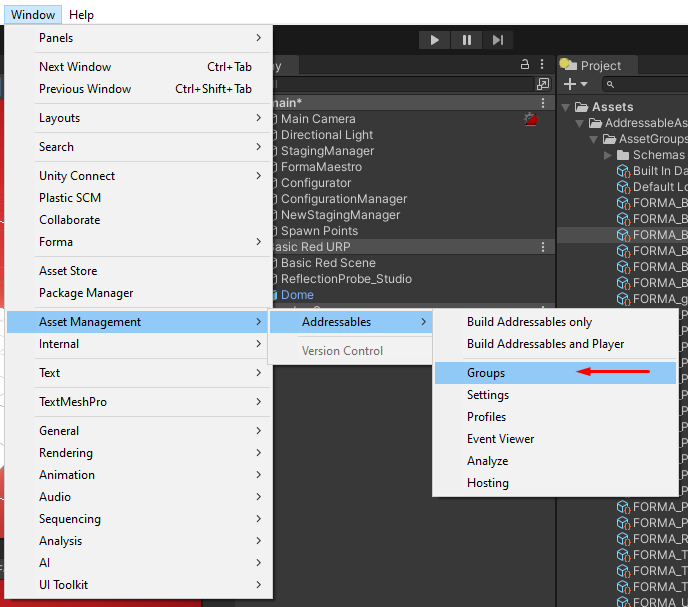688x607 pixels.
Task: Open the Package Manager
Action: pos(139,293)
